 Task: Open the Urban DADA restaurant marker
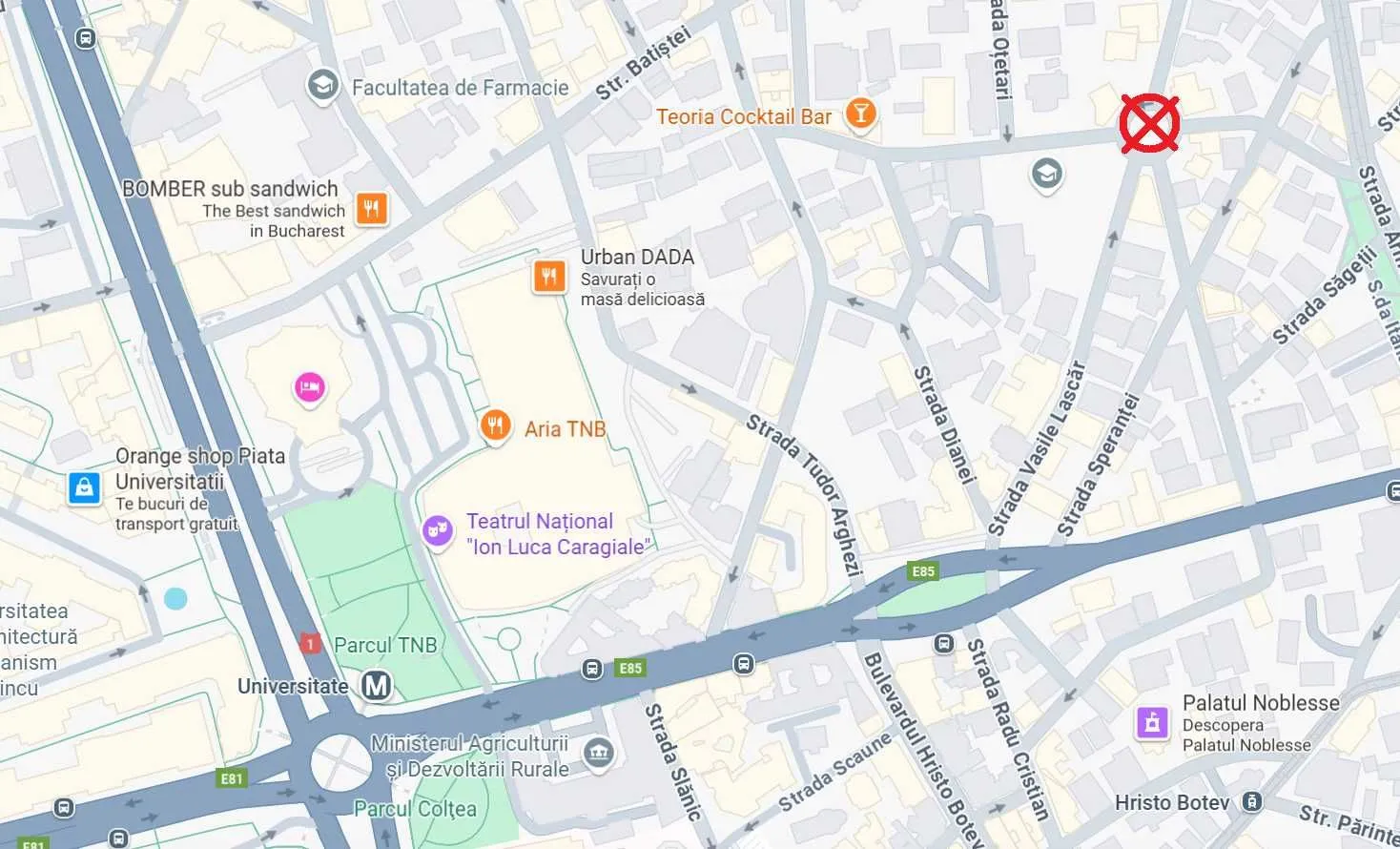tap(549, 277)
